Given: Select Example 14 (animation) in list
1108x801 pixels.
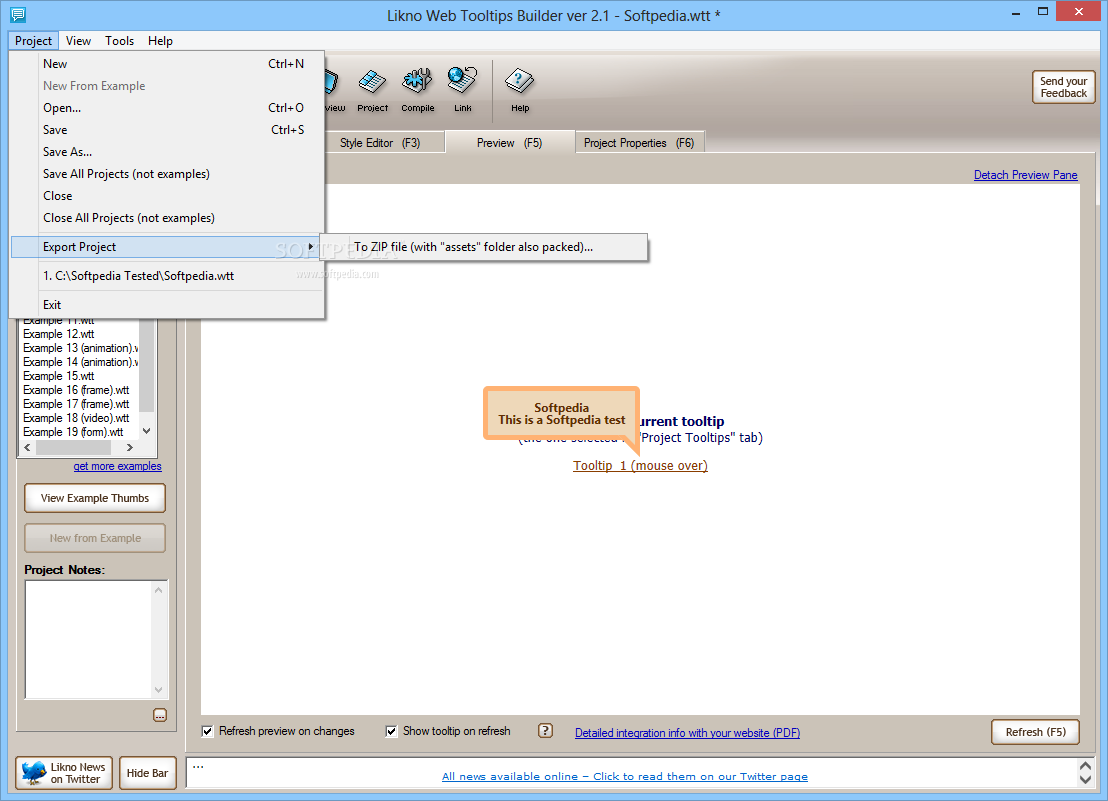Looking at the screenshot, I should pyautogui.click(x=80, y=362).
